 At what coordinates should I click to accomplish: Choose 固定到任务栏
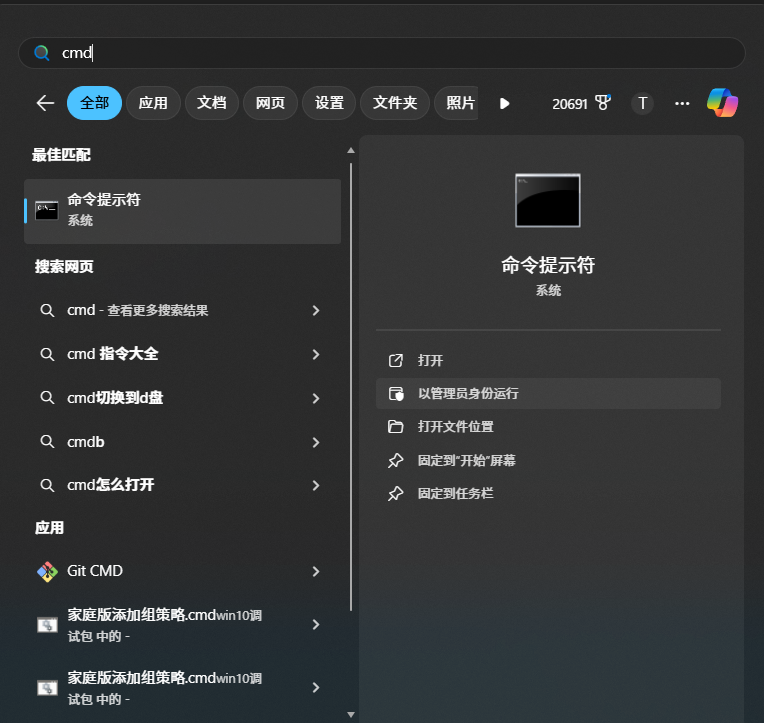pyautogui.click(x=548, y=494)
